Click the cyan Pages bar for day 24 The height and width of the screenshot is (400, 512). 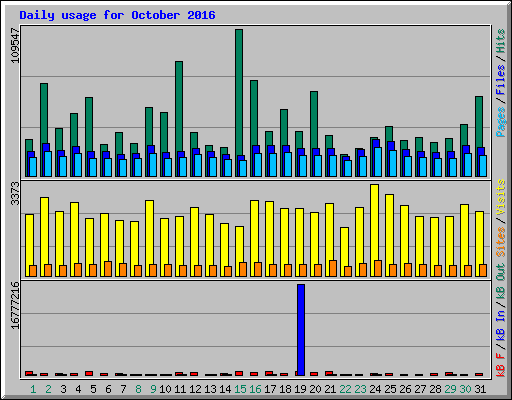click(378, 162)
